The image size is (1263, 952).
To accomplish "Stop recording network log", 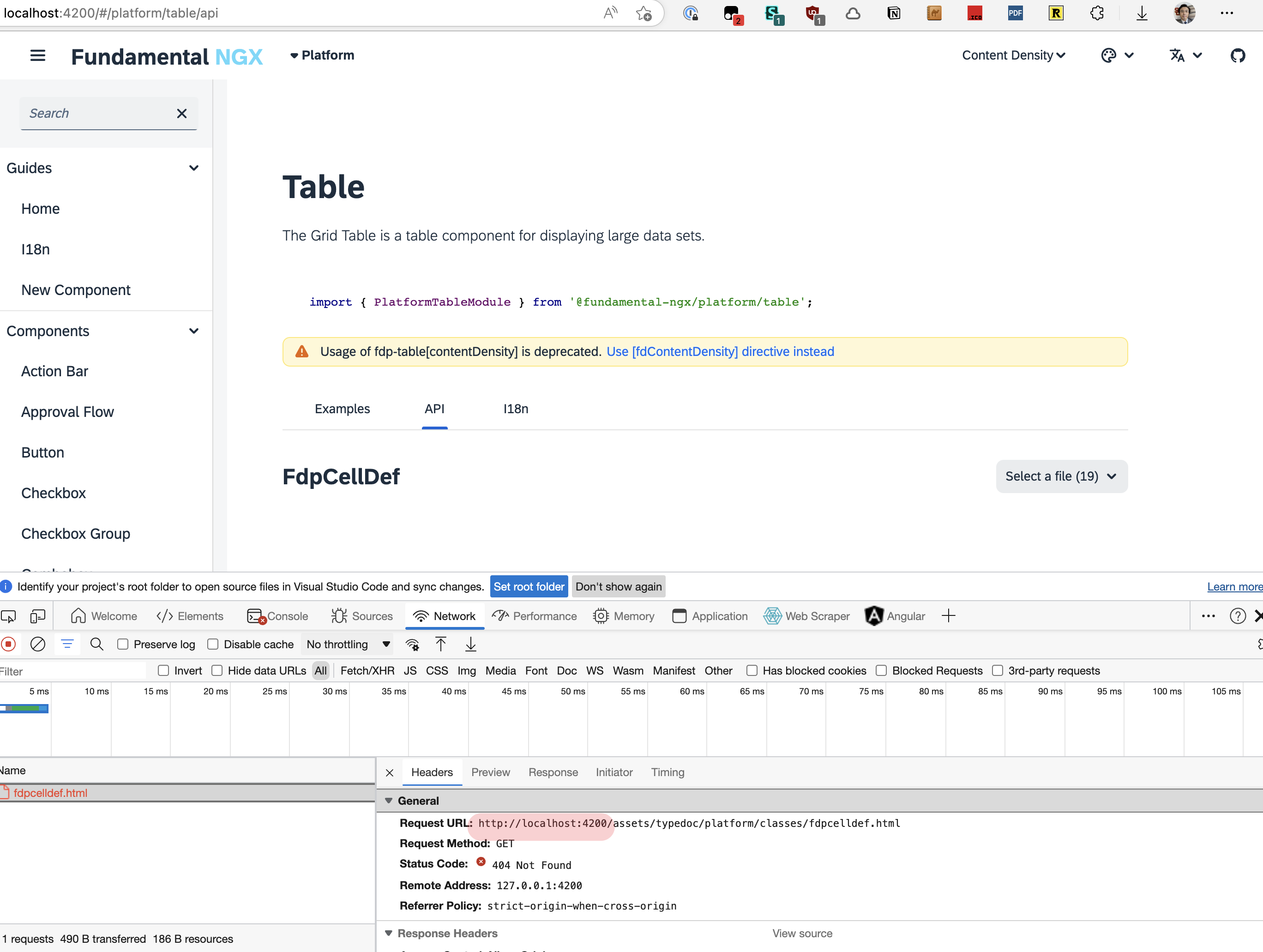I will point(9,644).
